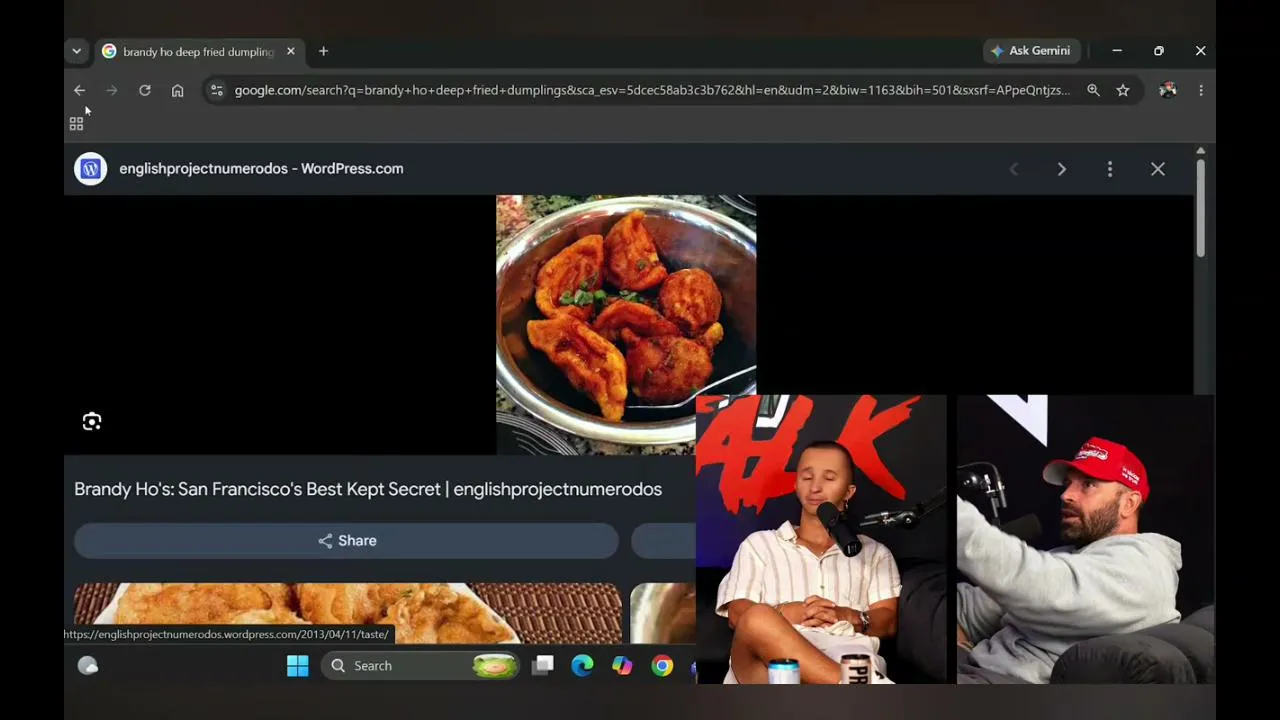
Task: Open the Windows Start menu
Action: tap(298, 666)
